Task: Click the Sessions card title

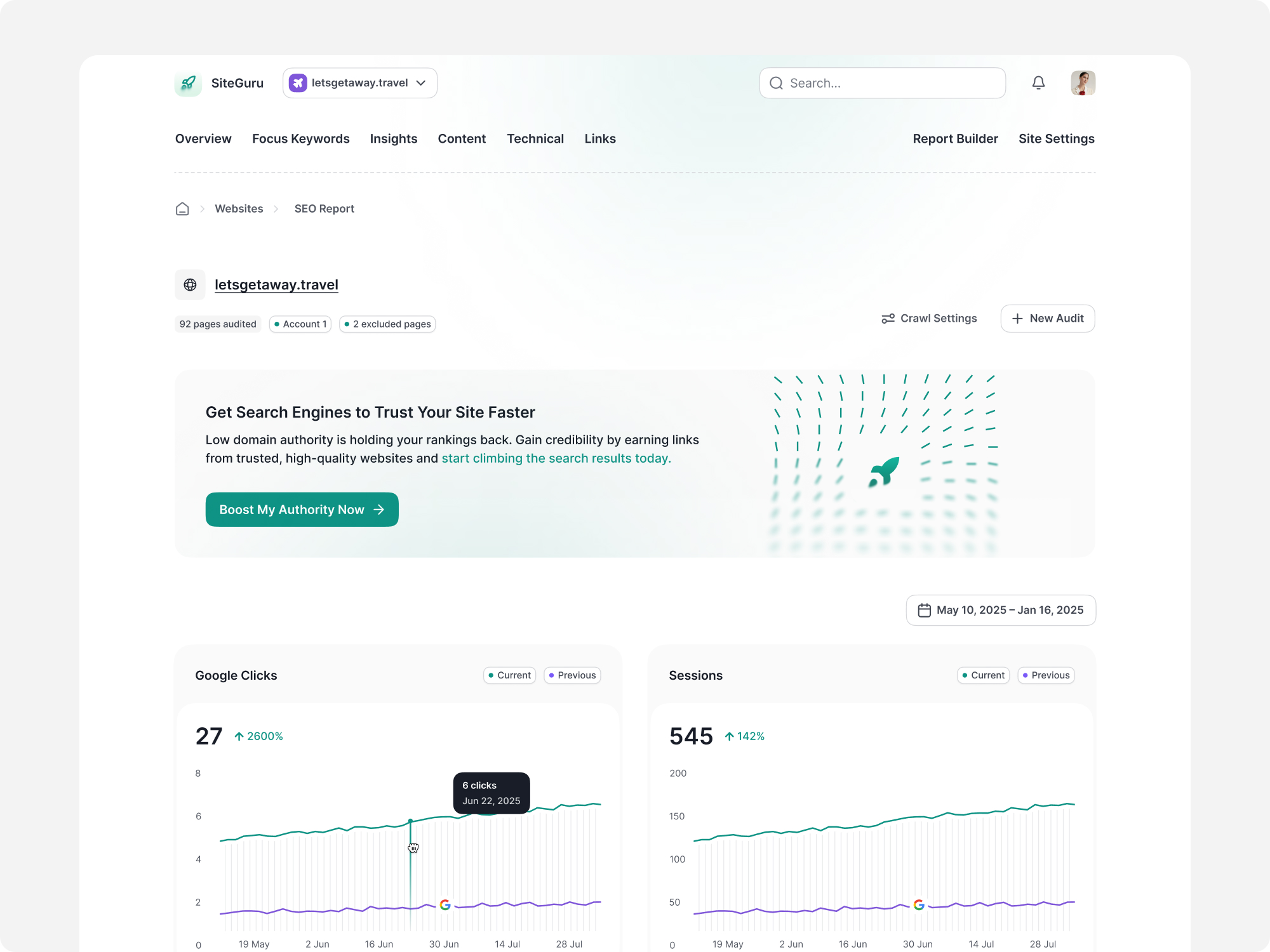Action: (696, 675)
